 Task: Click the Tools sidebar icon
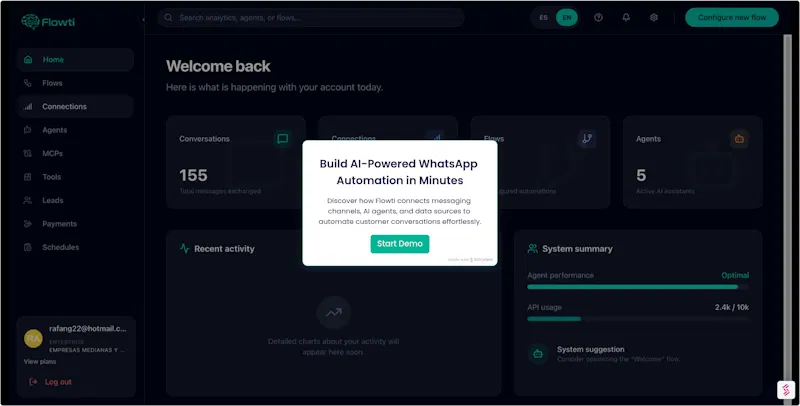pos(28,177)
